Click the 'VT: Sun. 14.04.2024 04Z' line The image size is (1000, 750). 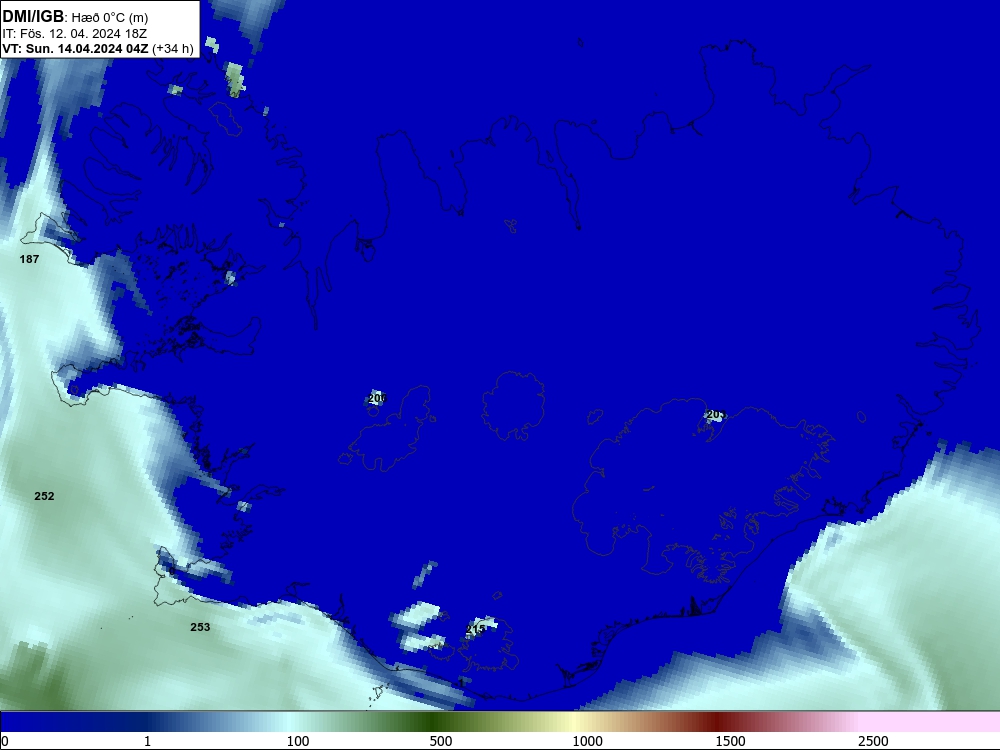(75, 49)
